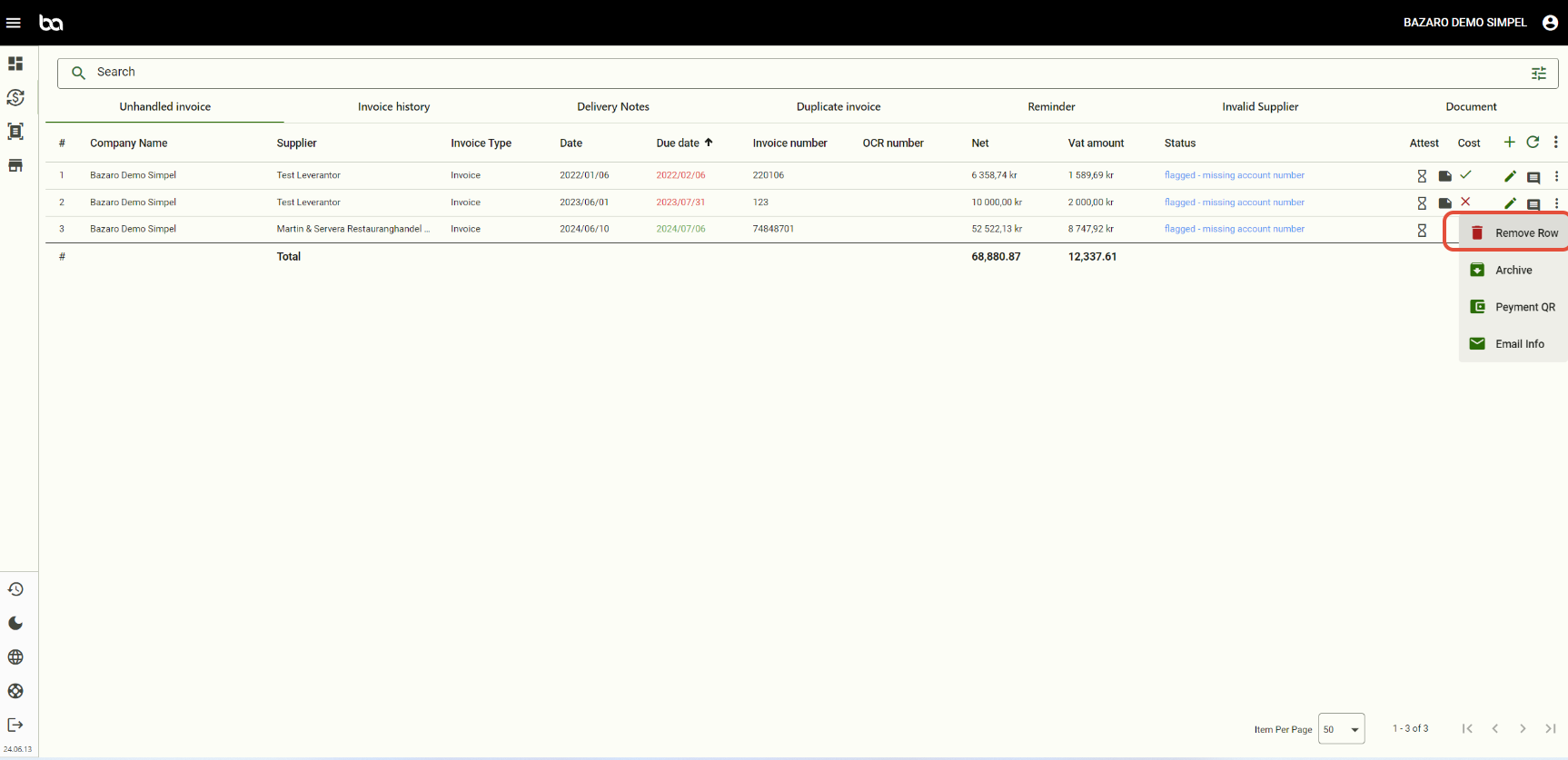Open the store sidebar icon
Screen dimensions: 1568x760
(15, 165)
